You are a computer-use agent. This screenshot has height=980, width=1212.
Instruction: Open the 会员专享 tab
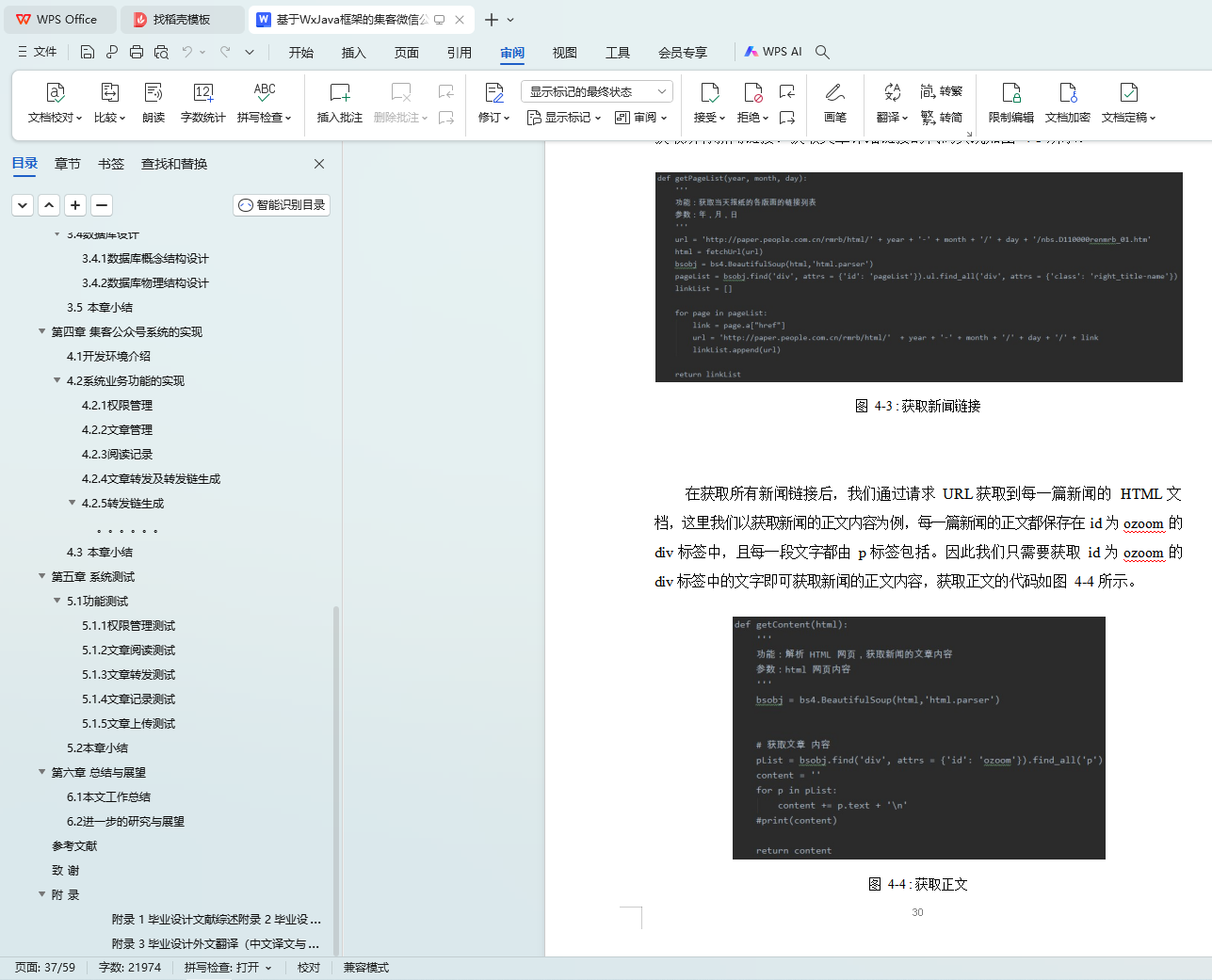pos(683,52)
